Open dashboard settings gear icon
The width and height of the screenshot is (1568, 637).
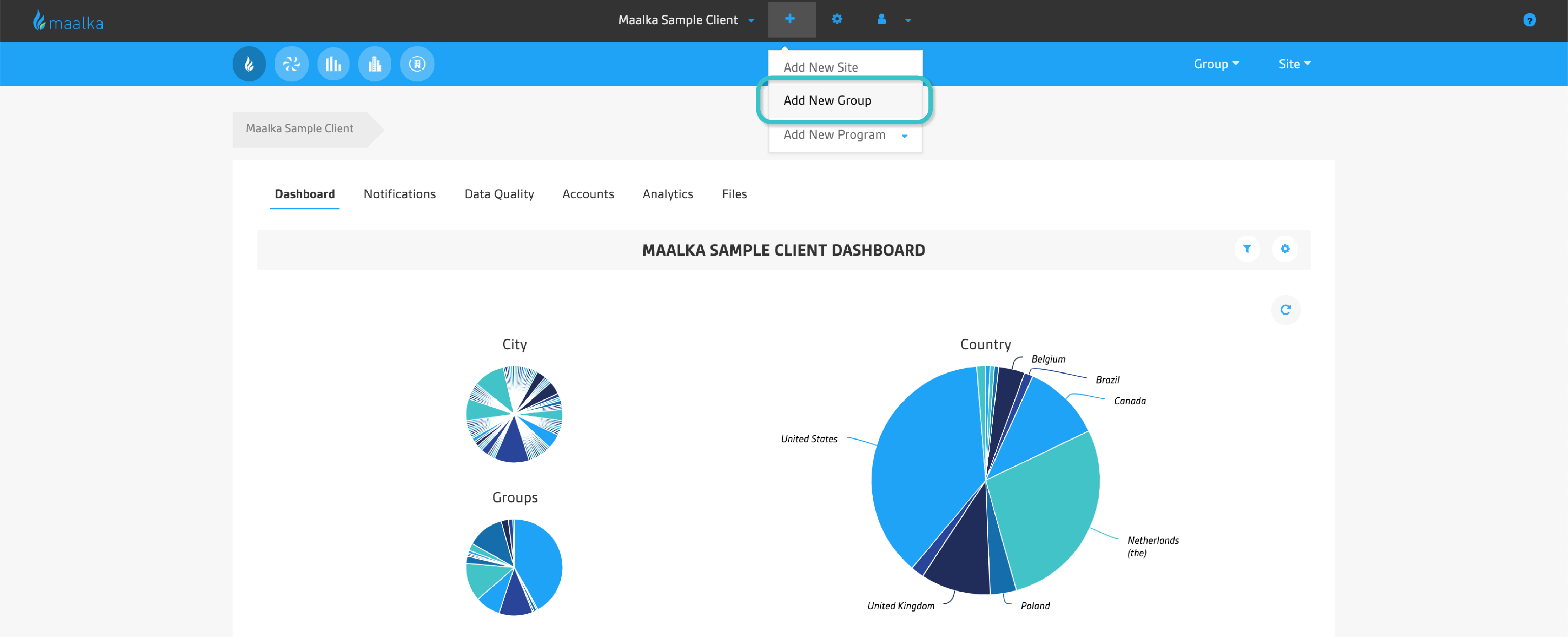point(1285,249)
